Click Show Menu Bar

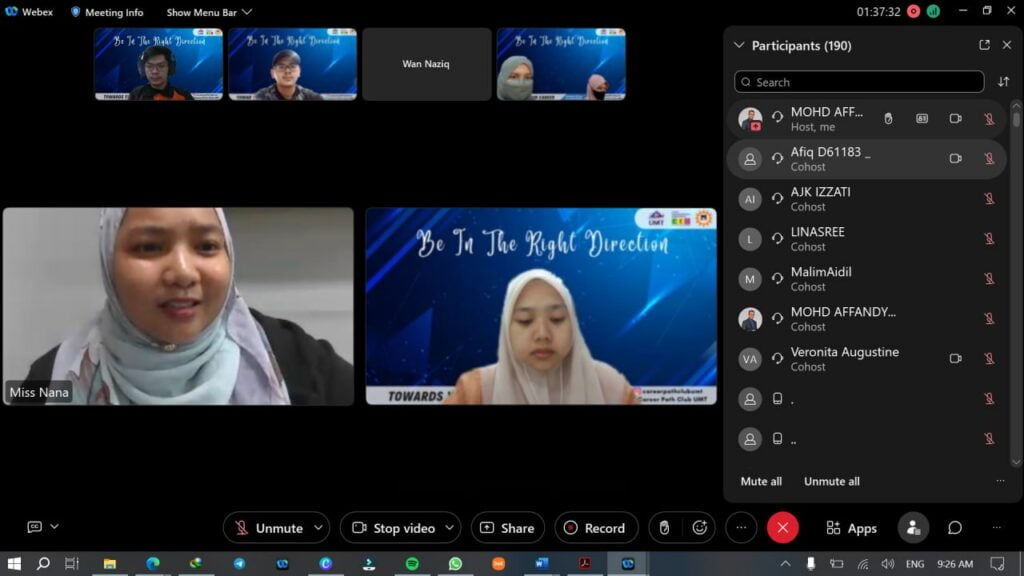point(209,12)
